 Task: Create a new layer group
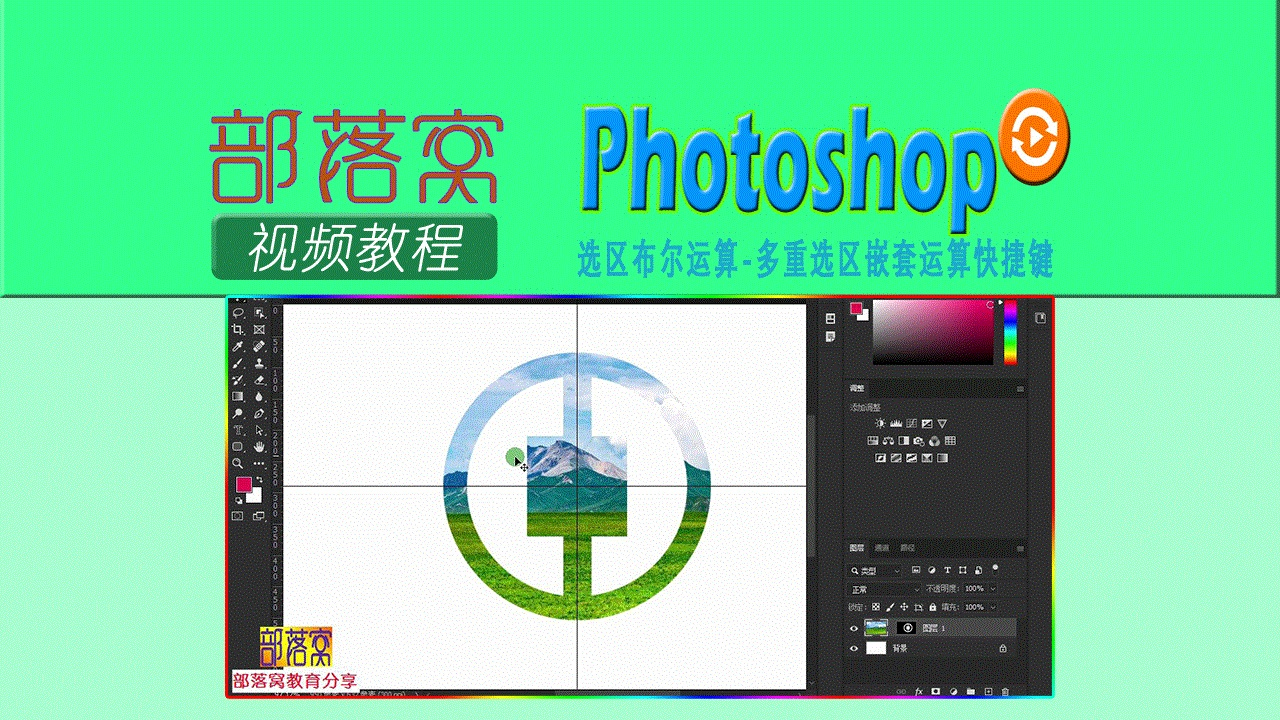click(x=971, y=692)
